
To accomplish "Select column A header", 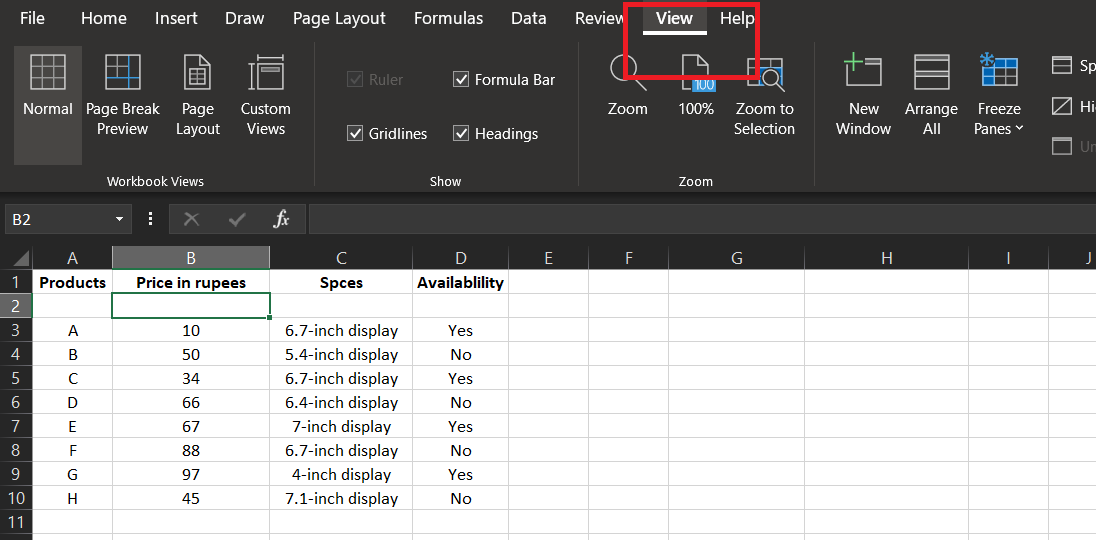I will [x=73, y=258].
